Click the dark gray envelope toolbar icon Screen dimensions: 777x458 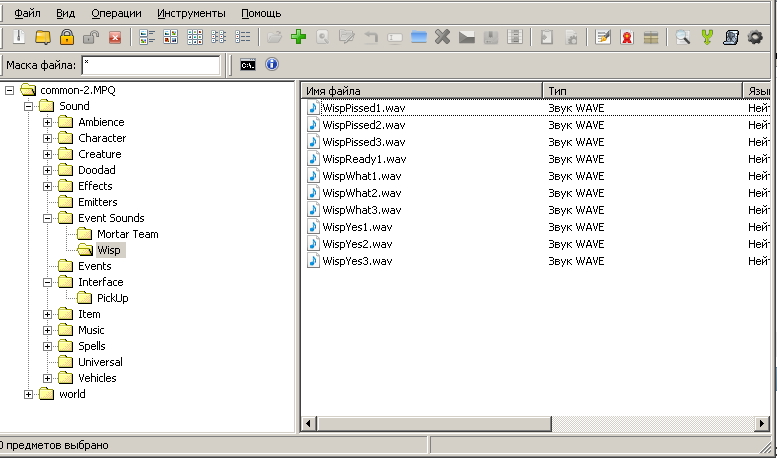pos(467,37)
